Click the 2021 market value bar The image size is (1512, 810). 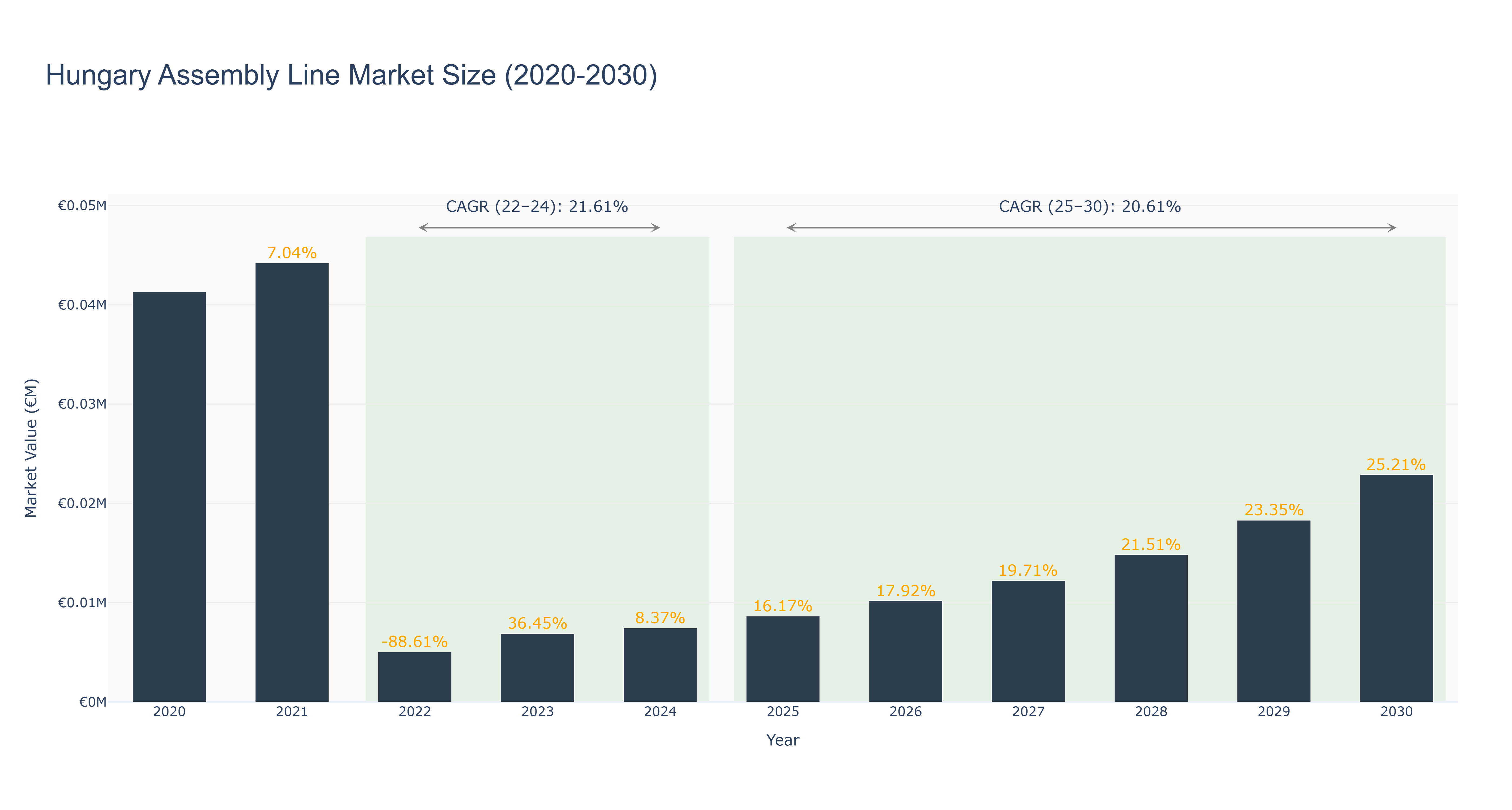pyautogui.click(x=292, y=482)
